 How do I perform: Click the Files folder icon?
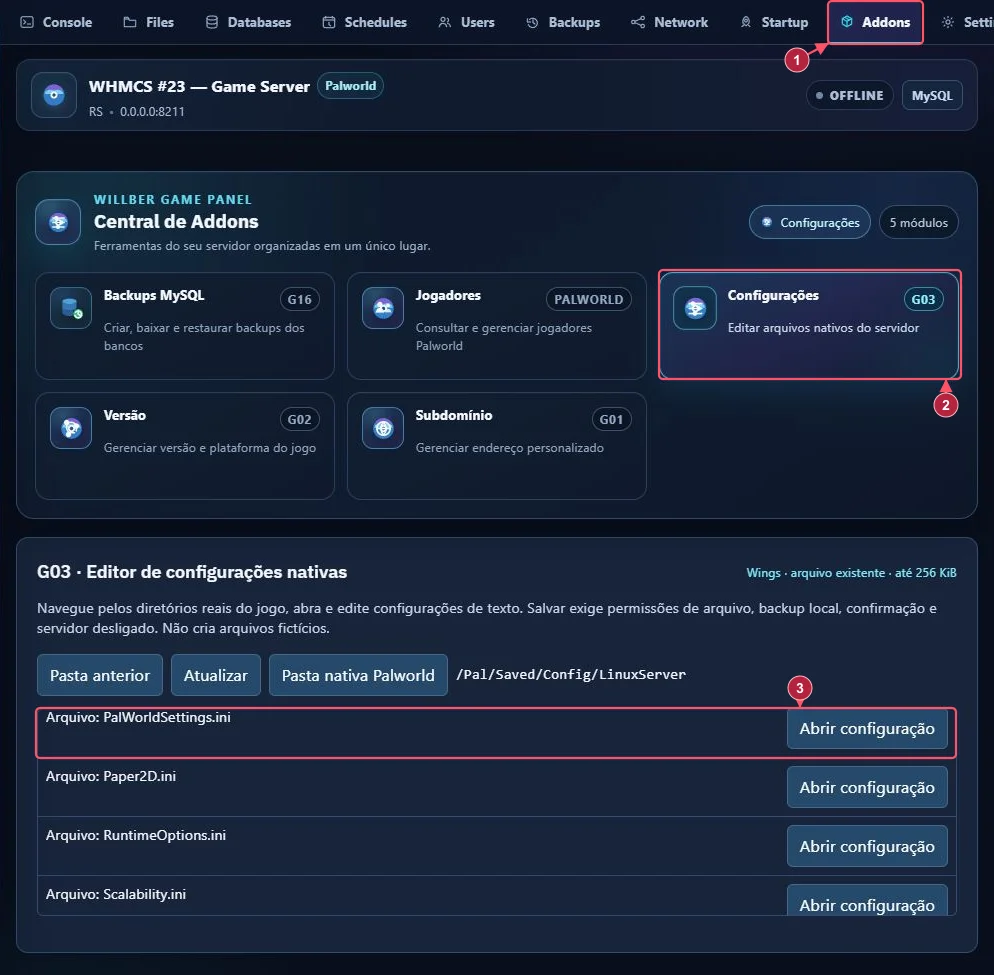click(x=130, y=22)
